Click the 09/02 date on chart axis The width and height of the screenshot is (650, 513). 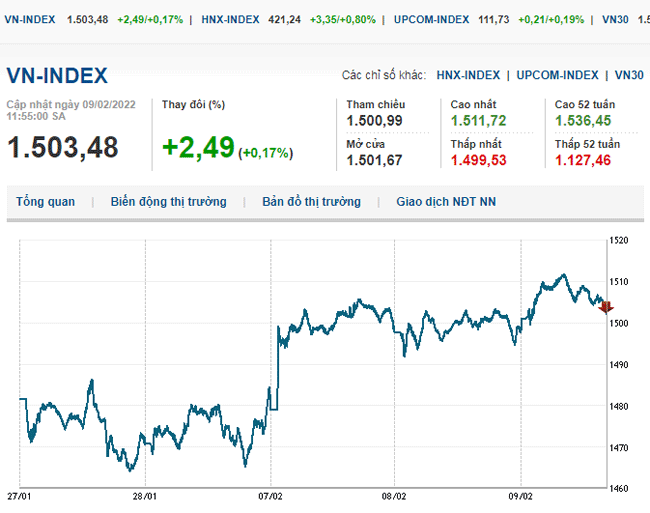pyautogui.click(x=520, y=495)
